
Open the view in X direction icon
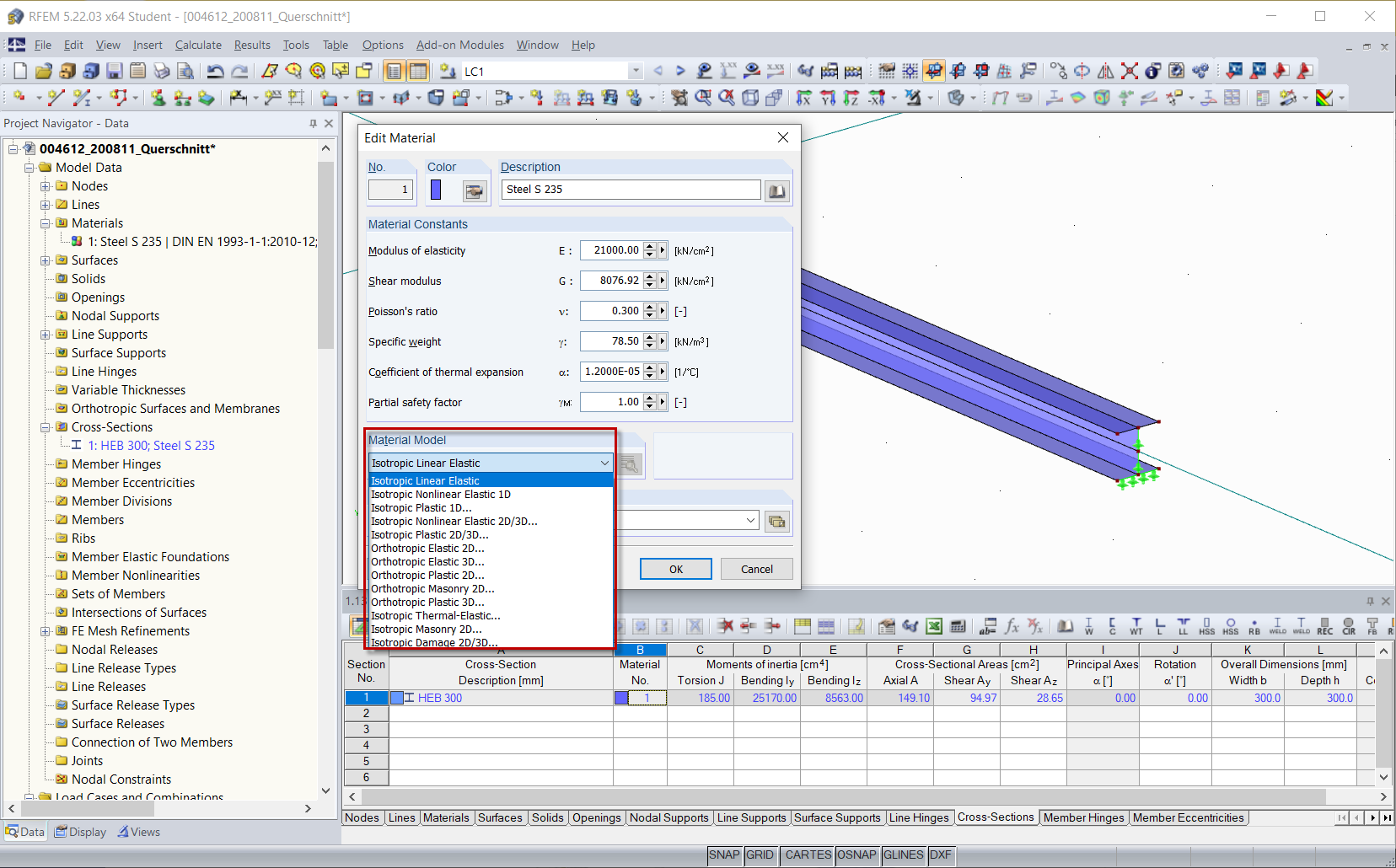[805, 99]
